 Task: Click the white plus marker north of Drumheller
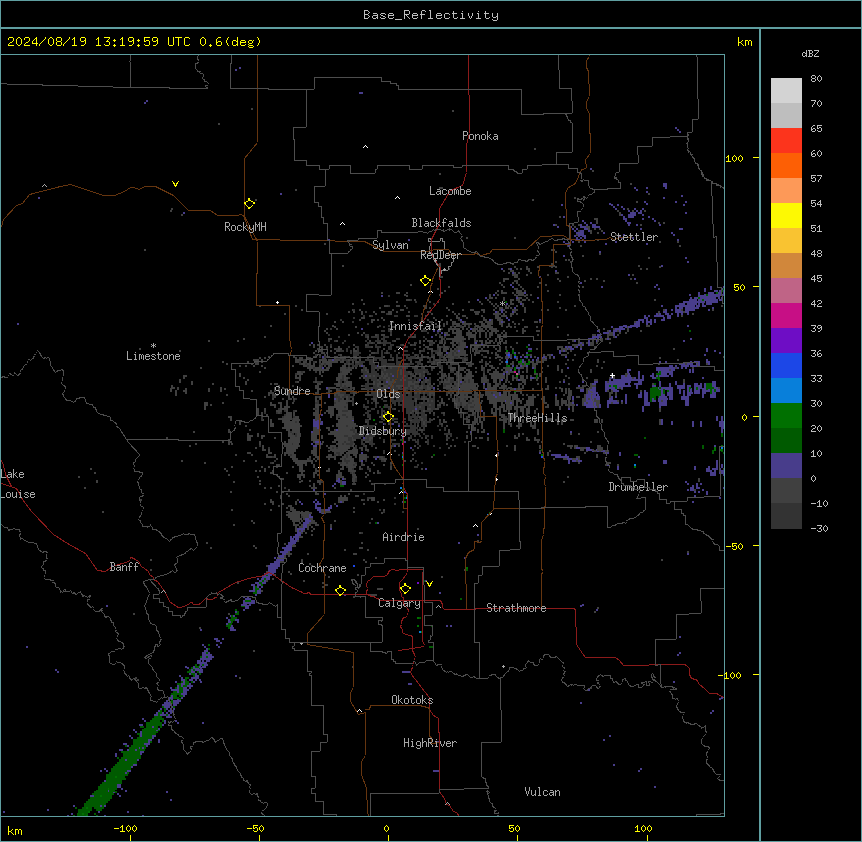pos(612,376)
